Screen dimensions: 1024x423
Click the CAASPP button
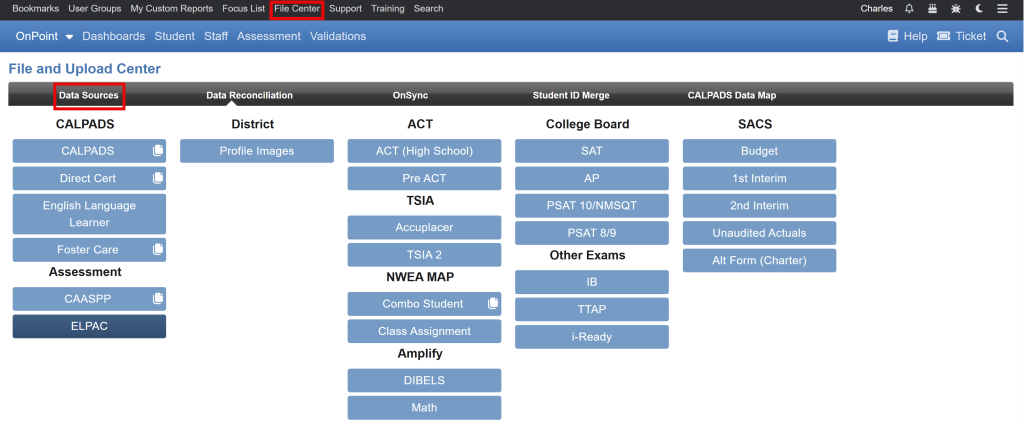click(89, 299)
